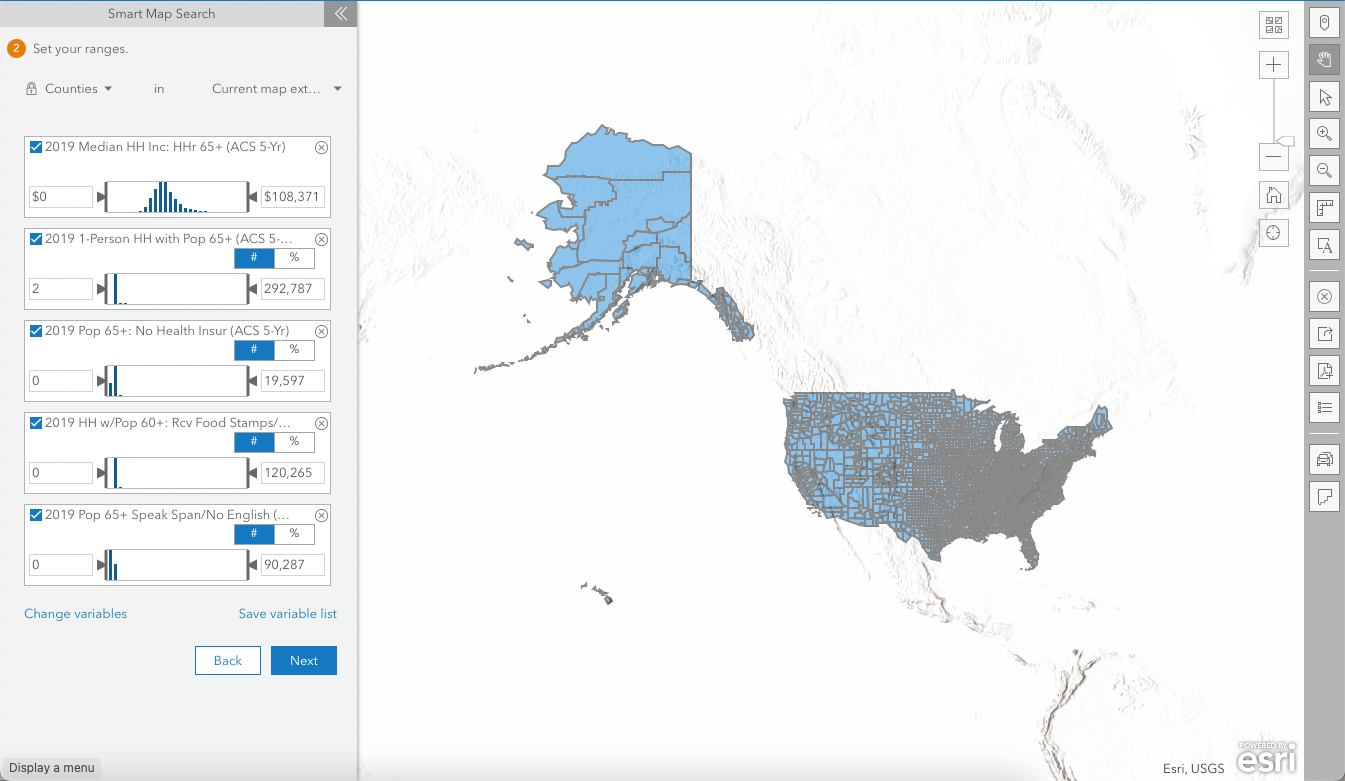
Task: Click the Back button
Action: 228,660
